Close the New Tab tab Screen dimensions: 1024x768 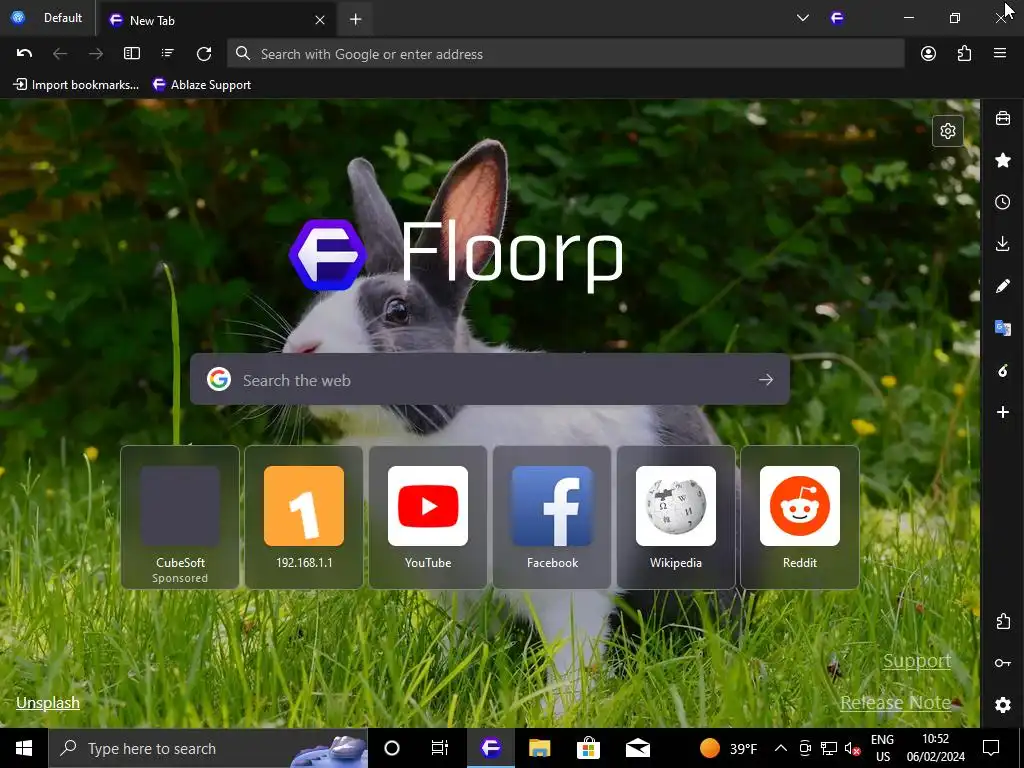(320, 20)
